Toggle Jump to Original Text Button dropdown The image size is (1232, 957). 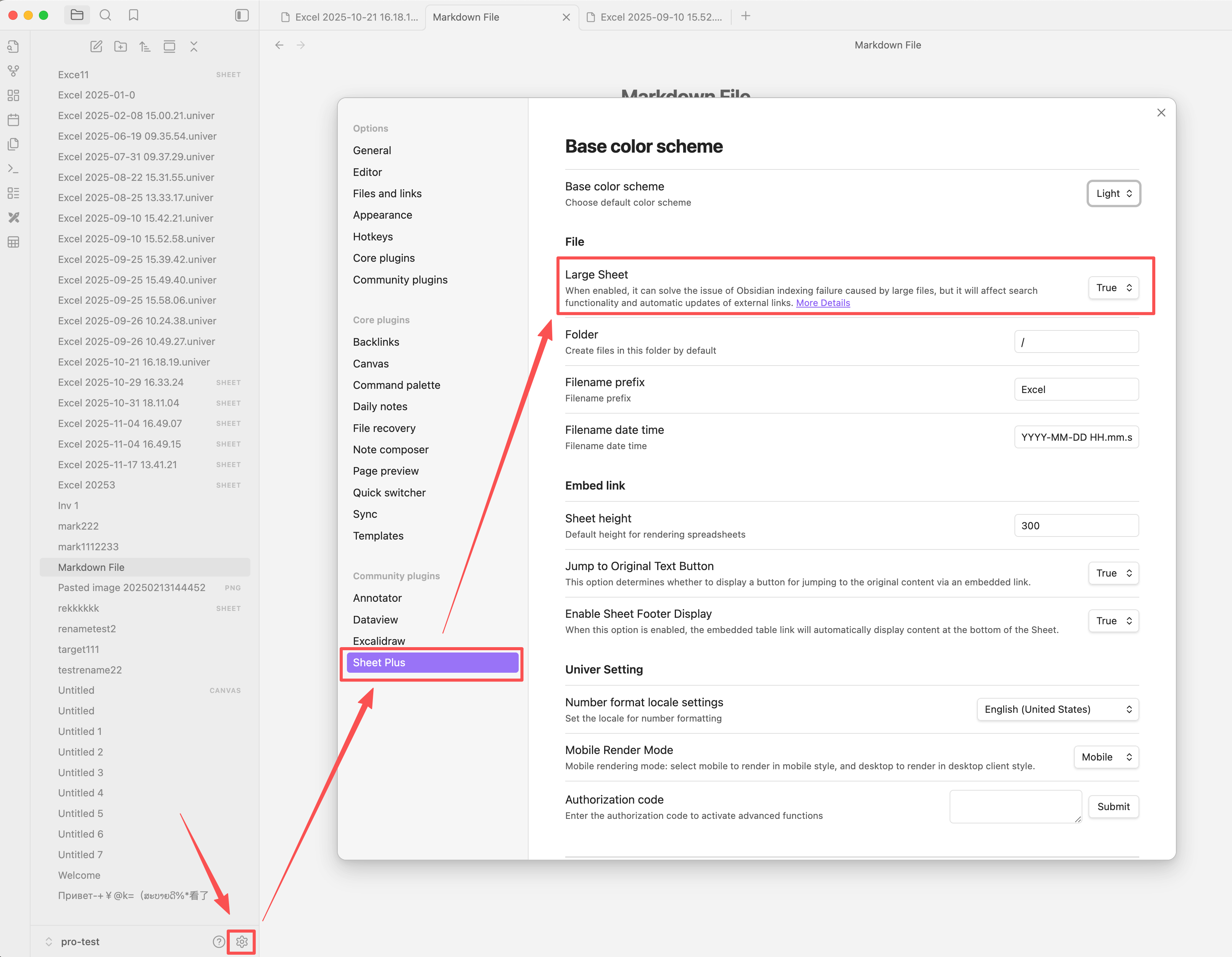point(1113,573)
